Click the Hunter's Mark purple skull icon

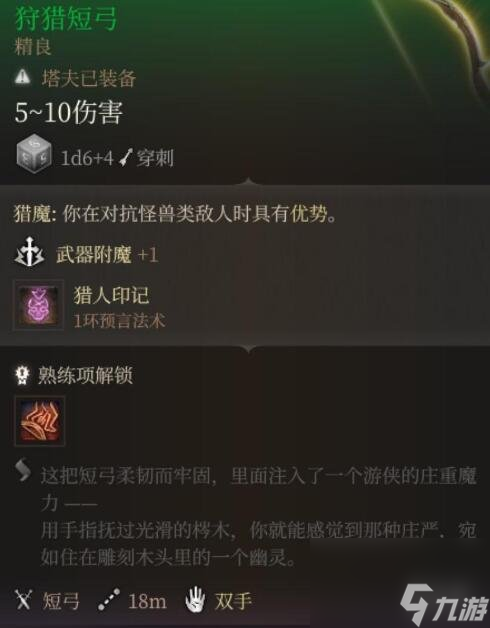pos(38,305)
